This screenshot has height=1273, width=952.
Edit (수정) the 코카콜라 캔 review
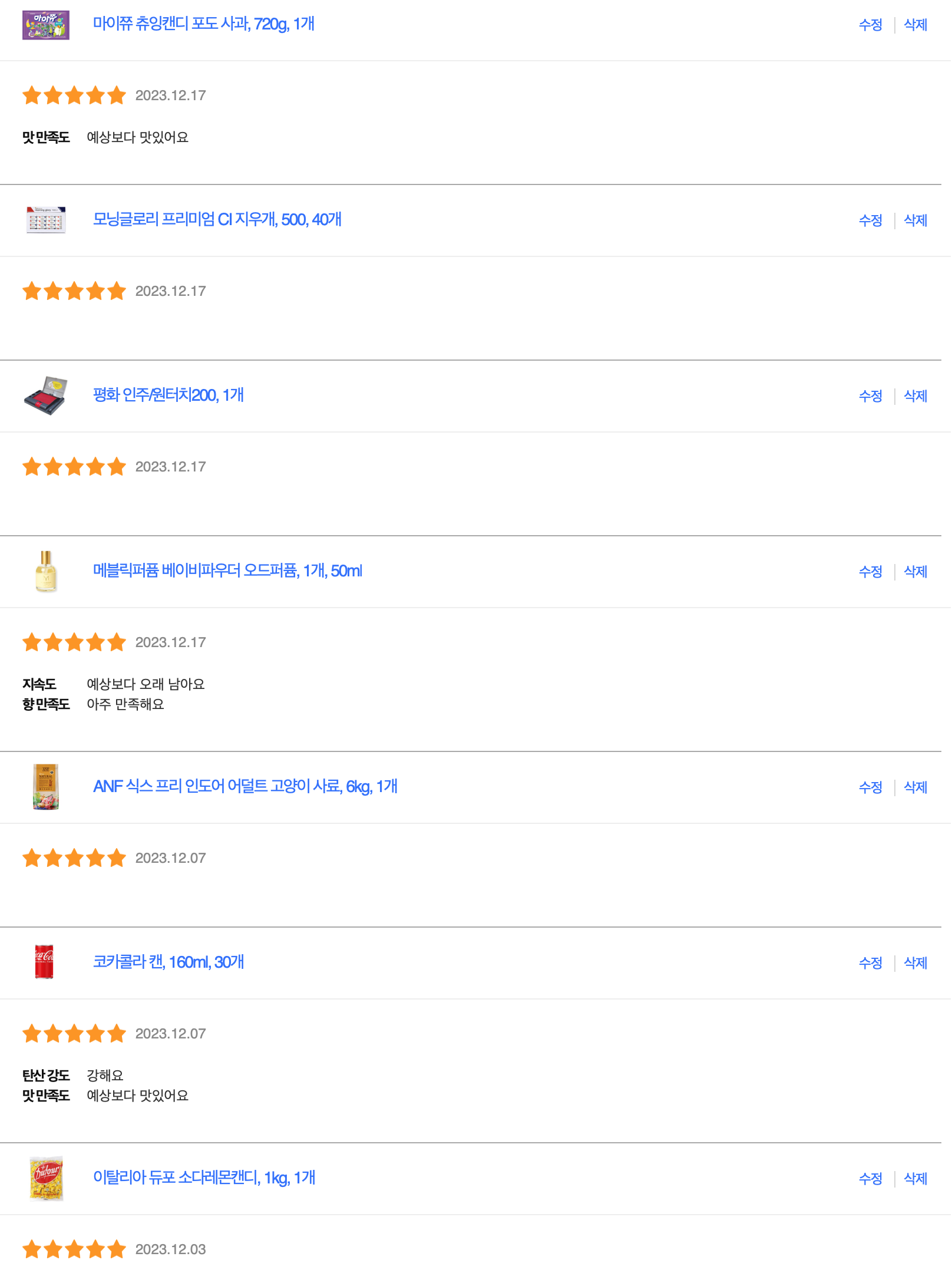(870, 963)
